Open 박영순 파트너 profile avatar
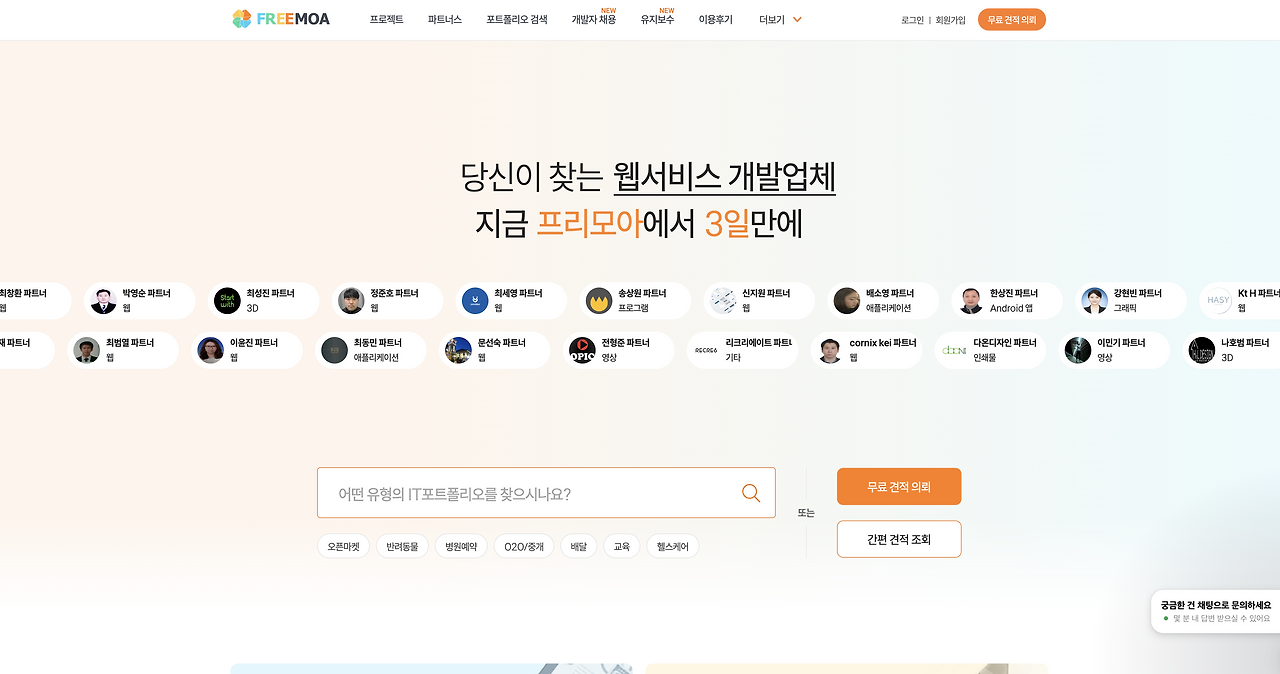This screenshot has height=674, width=1280. tap(102, 300)
